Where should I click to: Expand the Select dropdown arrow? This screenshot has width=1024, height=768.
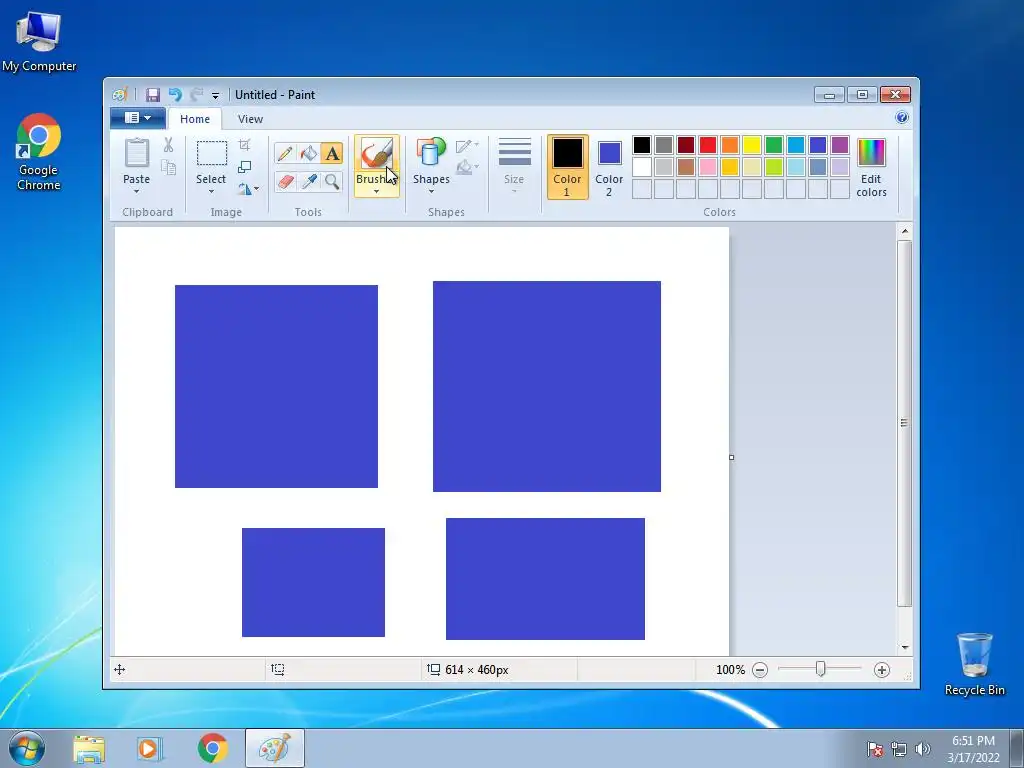coord(211,191)
